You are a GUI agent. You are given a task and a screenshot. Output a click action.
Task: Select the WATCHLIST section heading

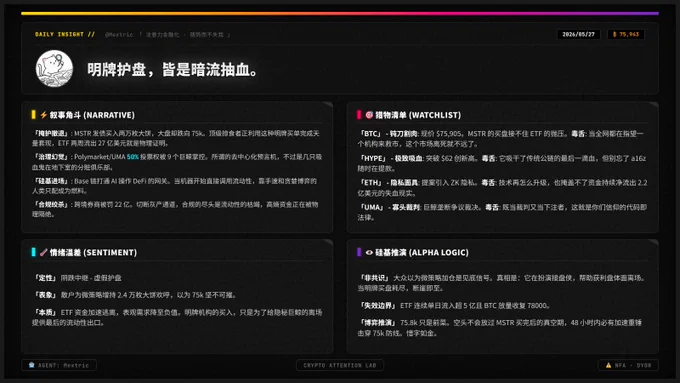click(x=418, y=115)
